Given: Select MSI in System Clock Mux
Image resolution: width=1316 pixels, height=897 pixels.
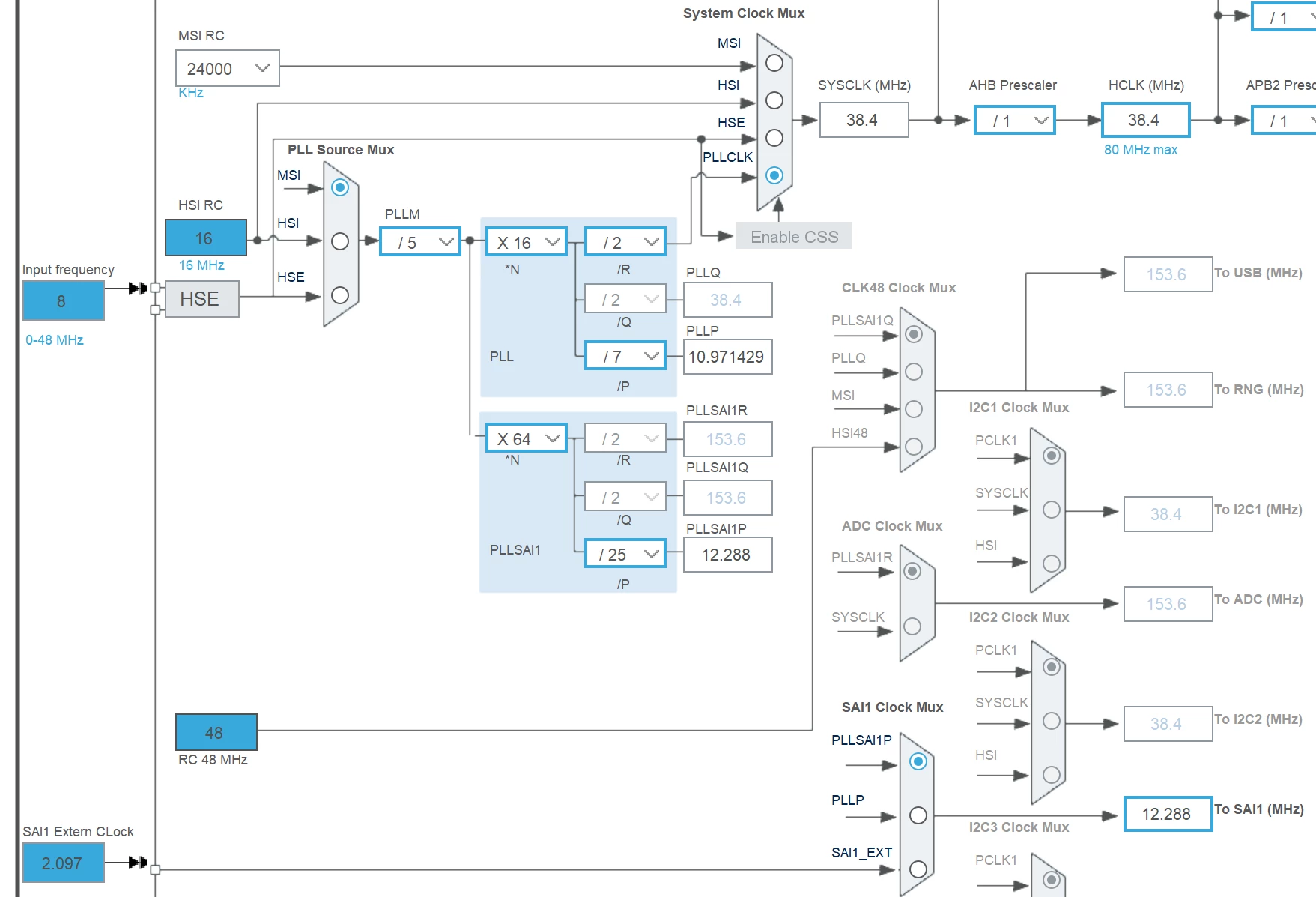Looking at the screenshot, I should 774,63.
